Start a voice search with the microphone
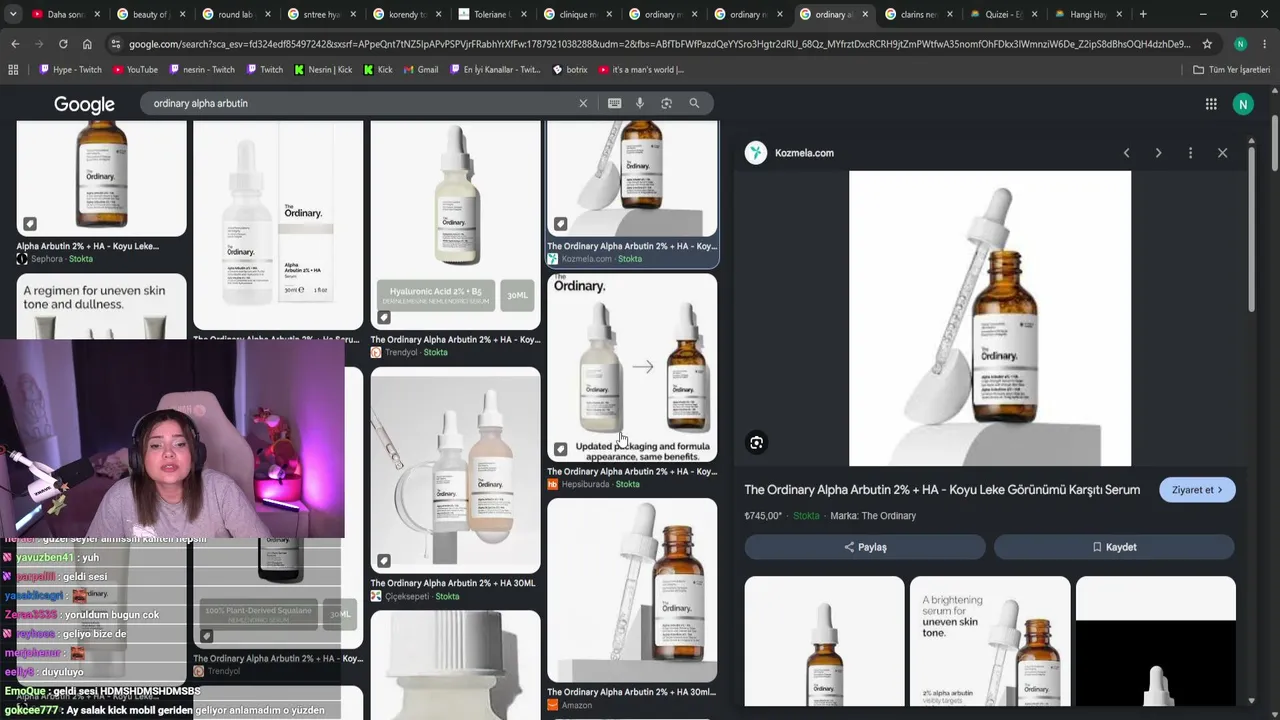This screenshot has height=720, width=1280. 640,103
